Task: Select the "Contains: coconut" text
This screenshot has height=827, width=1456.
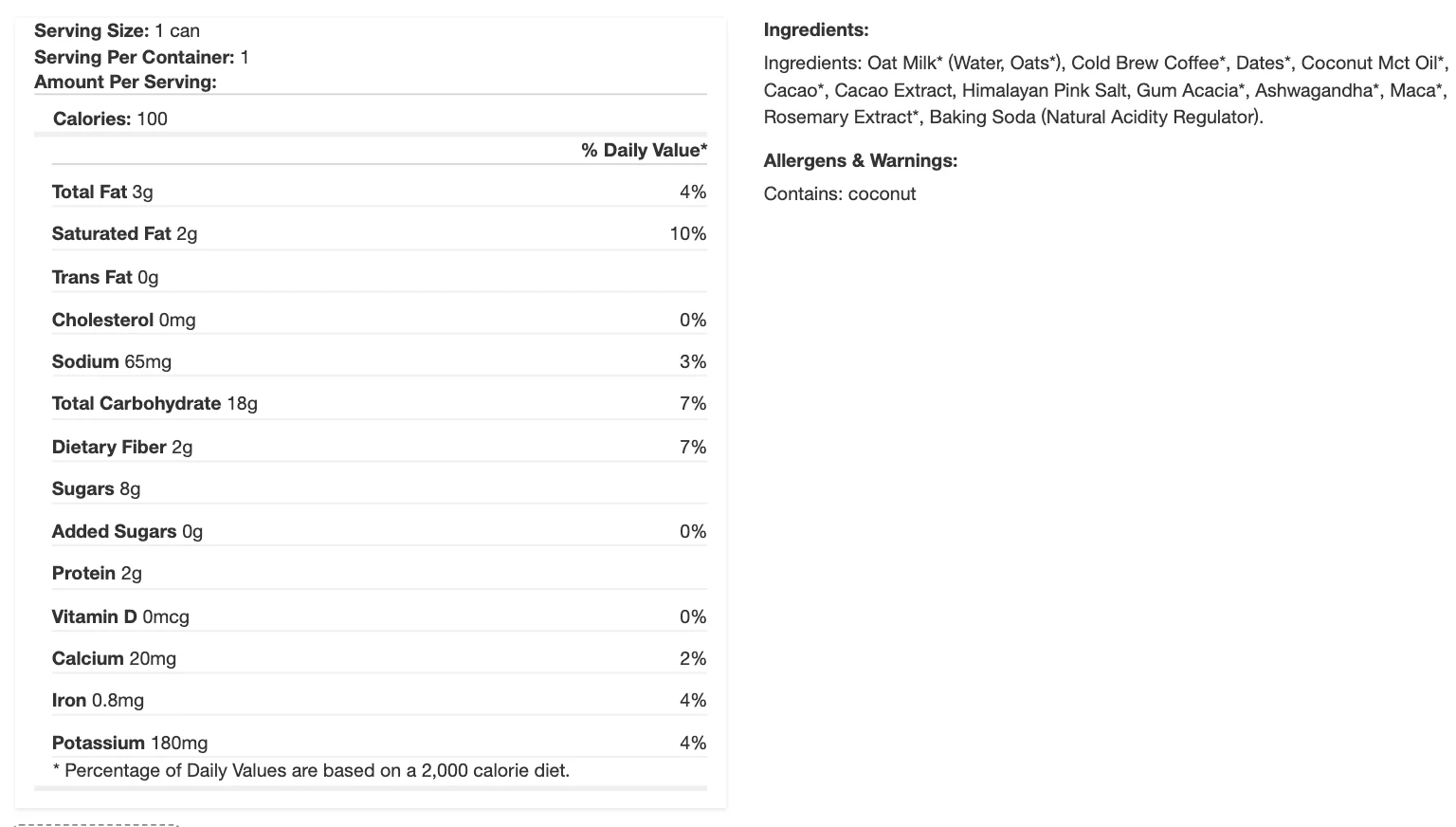Action: point(840,193)
